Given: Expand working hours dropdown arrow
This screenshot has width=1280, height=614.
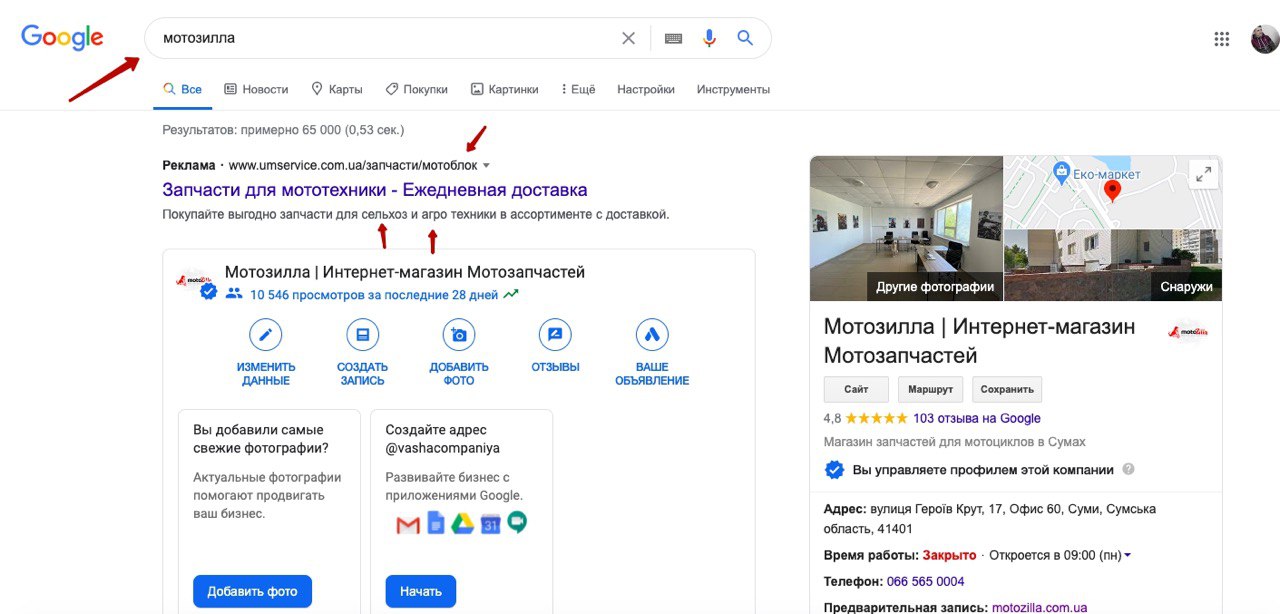Looking at the screenshot, I should point(1128,556).
